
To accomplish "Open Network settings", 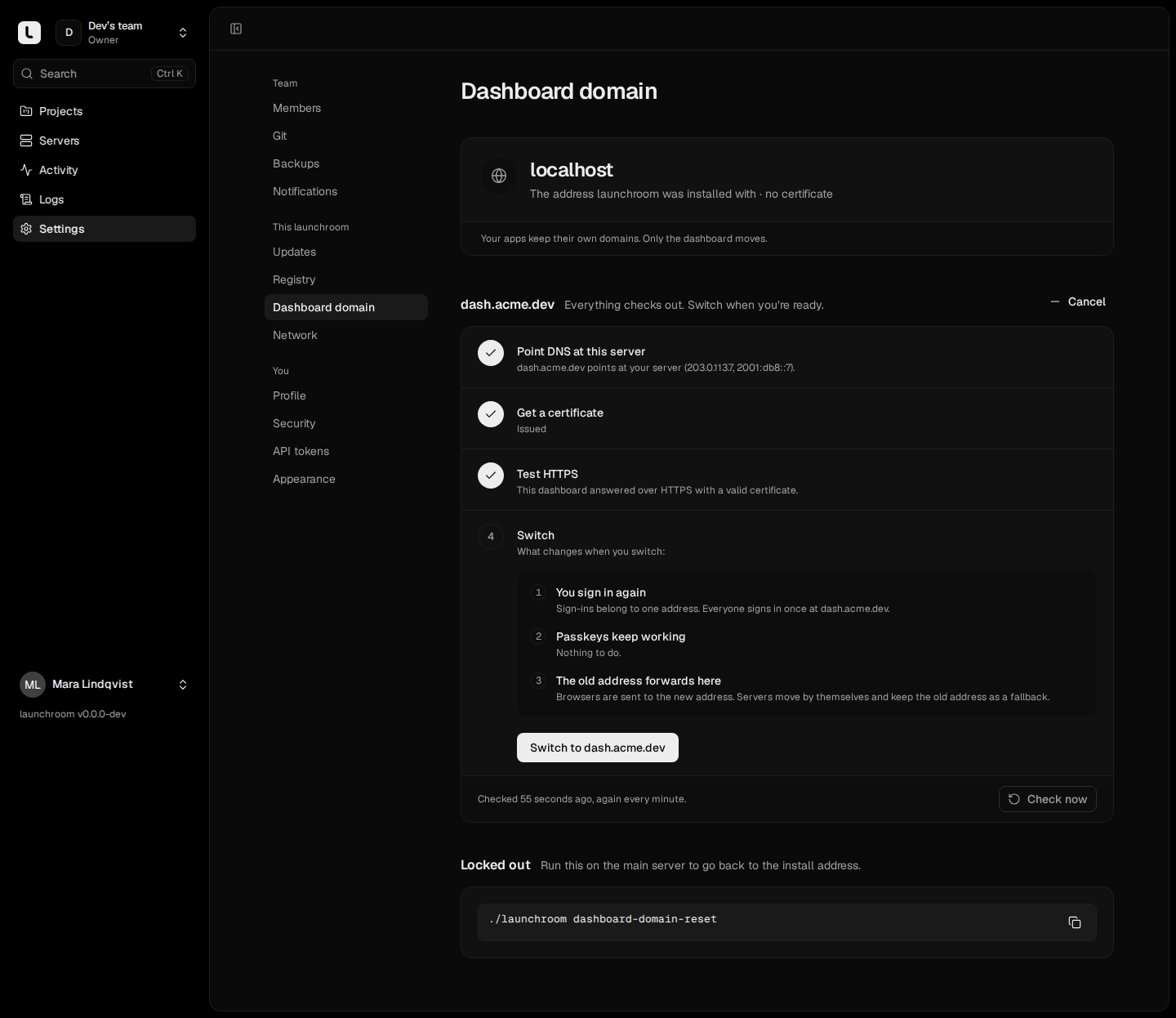I will [x=346, y=335].
